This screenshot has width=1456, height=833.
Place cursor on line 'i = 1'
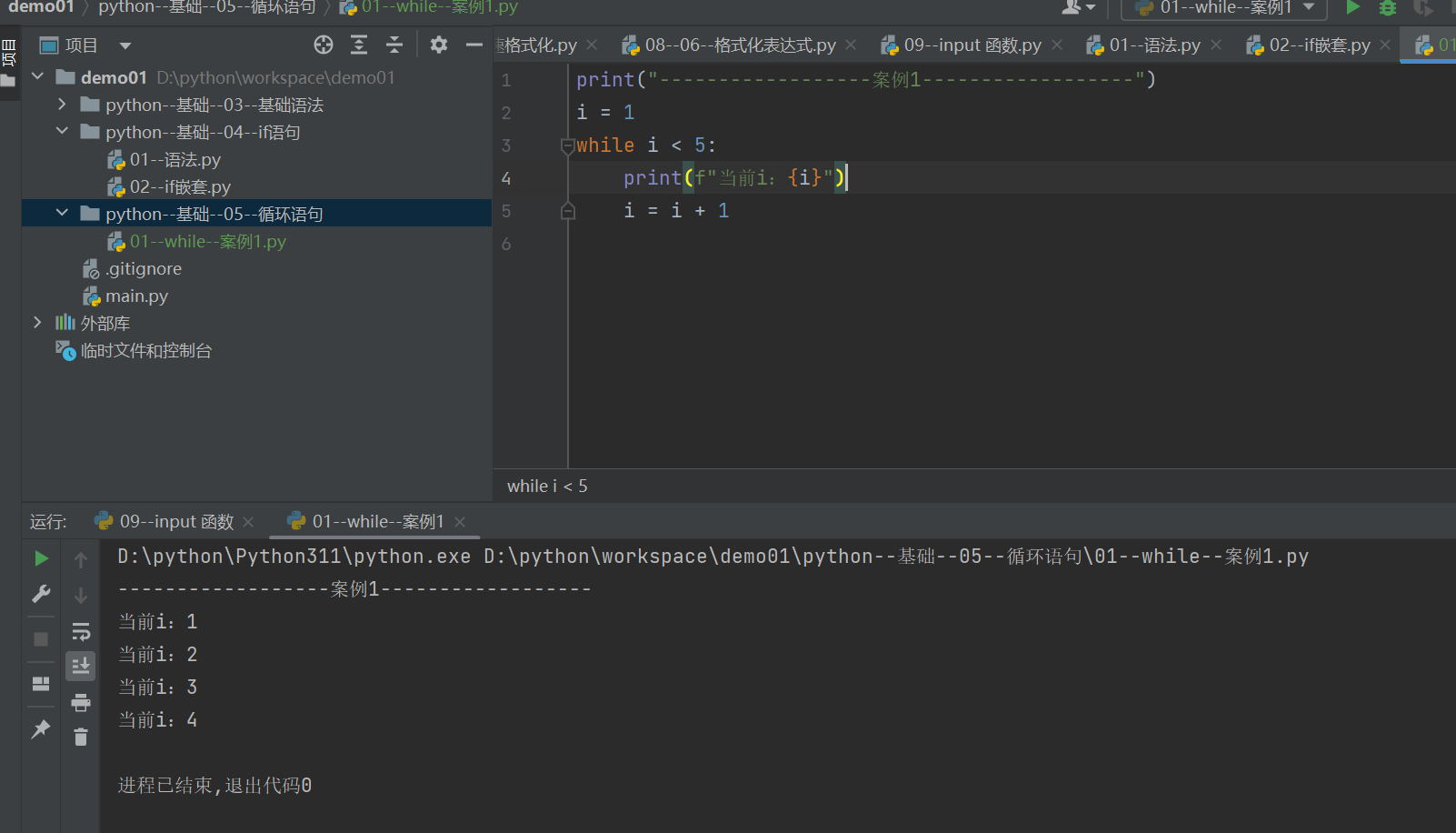pyautogui.click(x=605, y=113)
